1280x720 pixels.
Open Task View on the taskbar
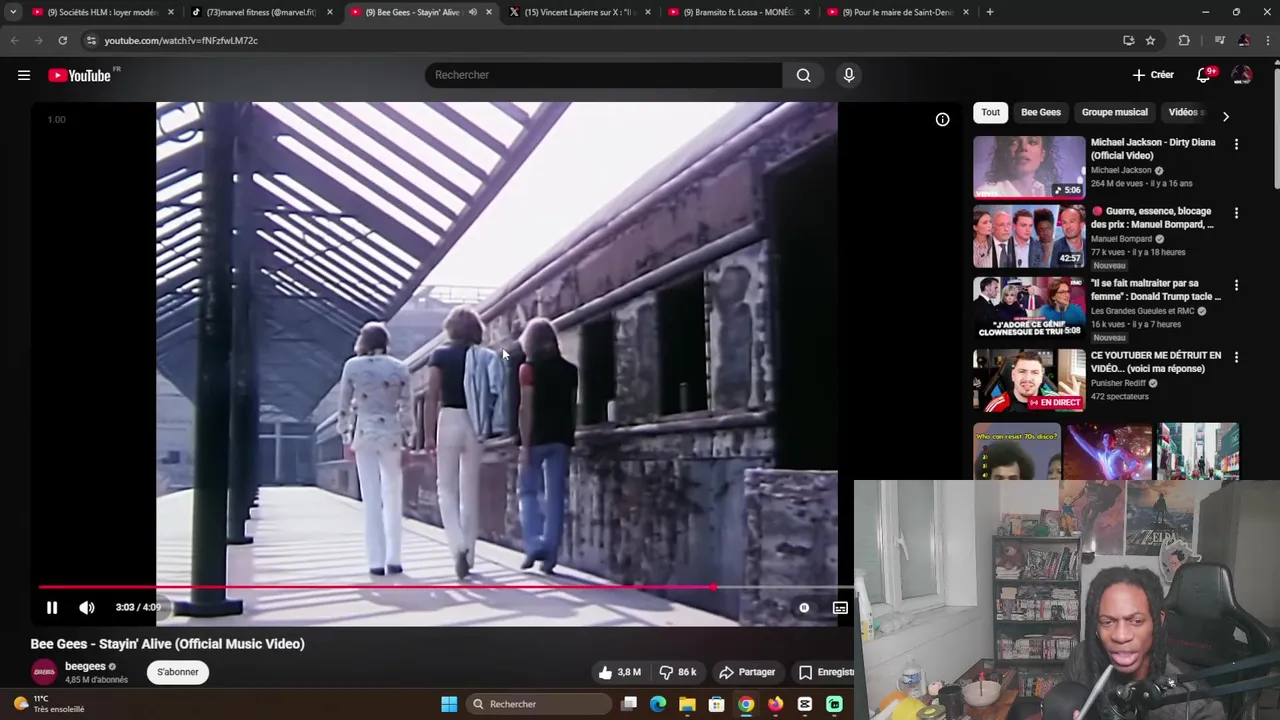coord(629,704)
